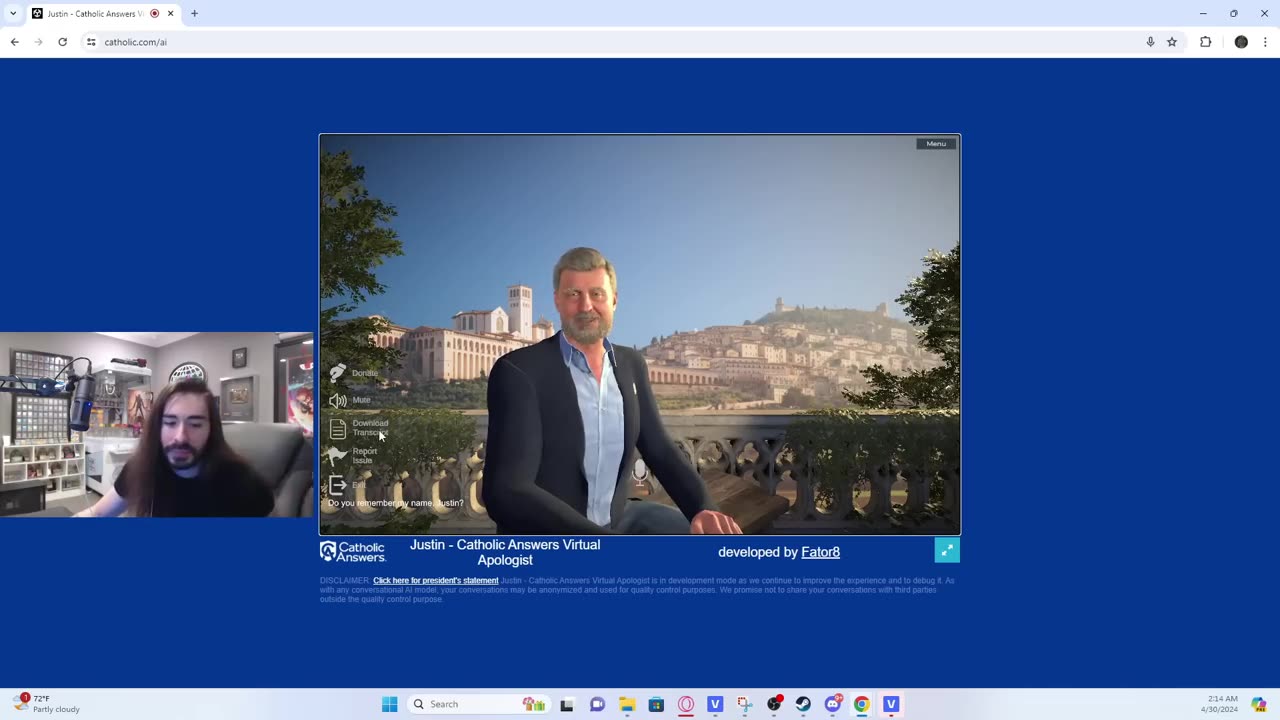Go back to the previous page

tap(15, 42)
